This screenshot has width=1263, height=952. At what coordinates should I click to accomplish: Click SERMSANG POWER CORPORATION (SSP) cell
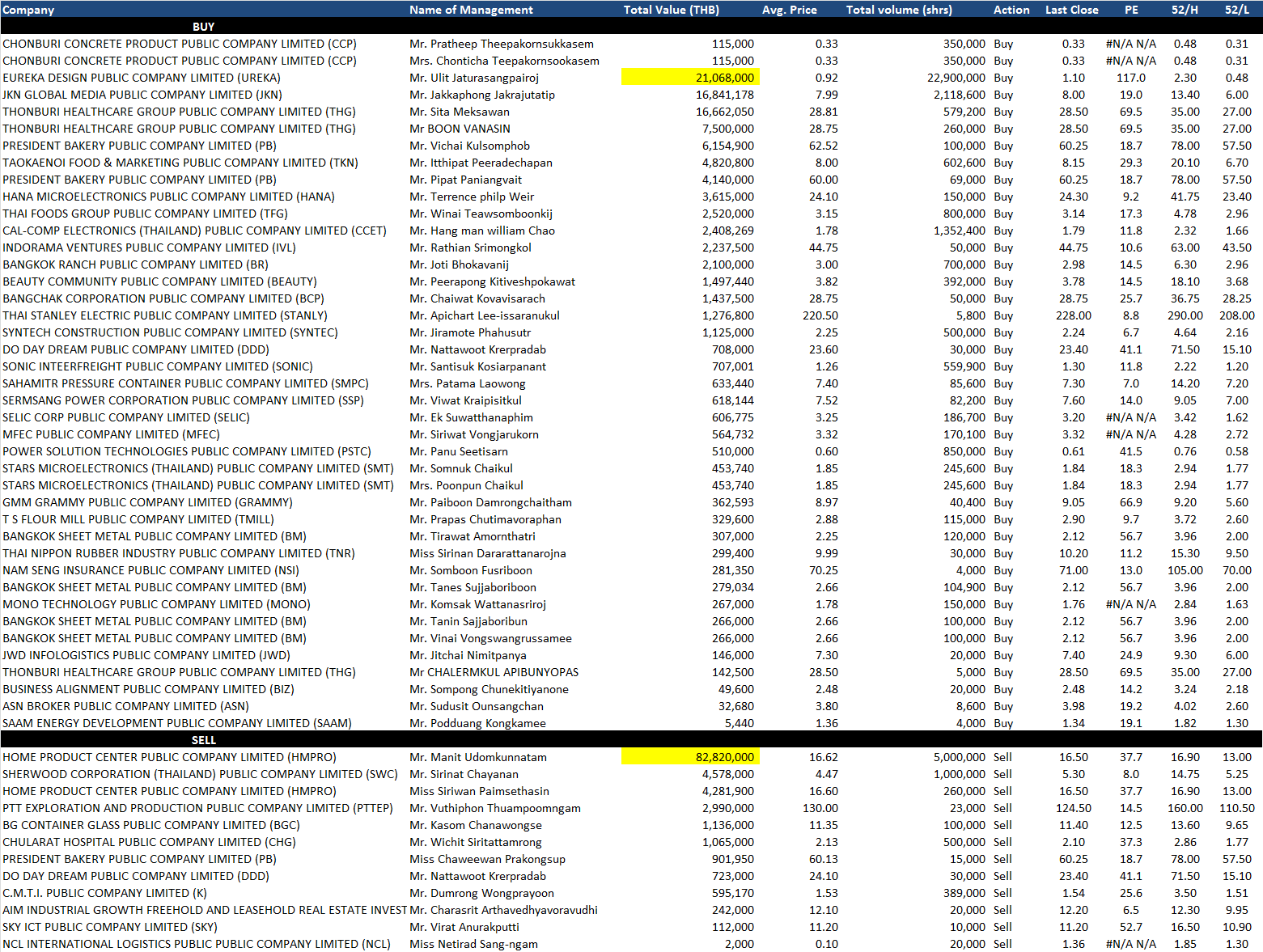pos(183,400)
